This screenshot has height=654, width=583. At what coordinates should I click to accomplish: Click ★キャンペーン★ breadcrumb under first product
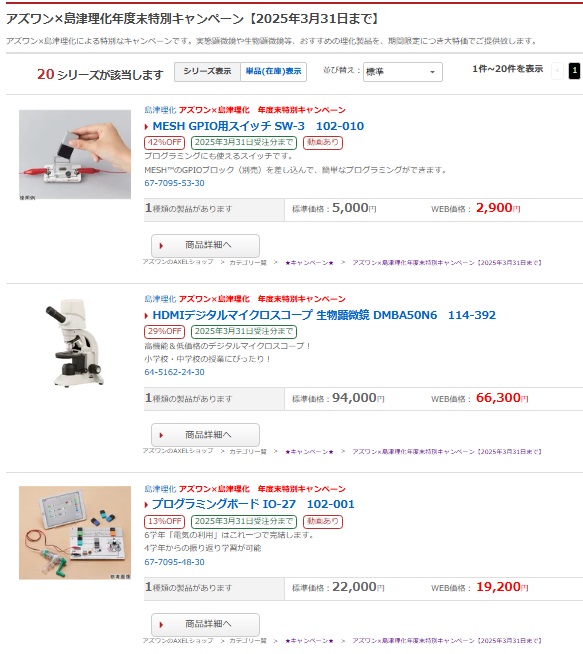309,263
